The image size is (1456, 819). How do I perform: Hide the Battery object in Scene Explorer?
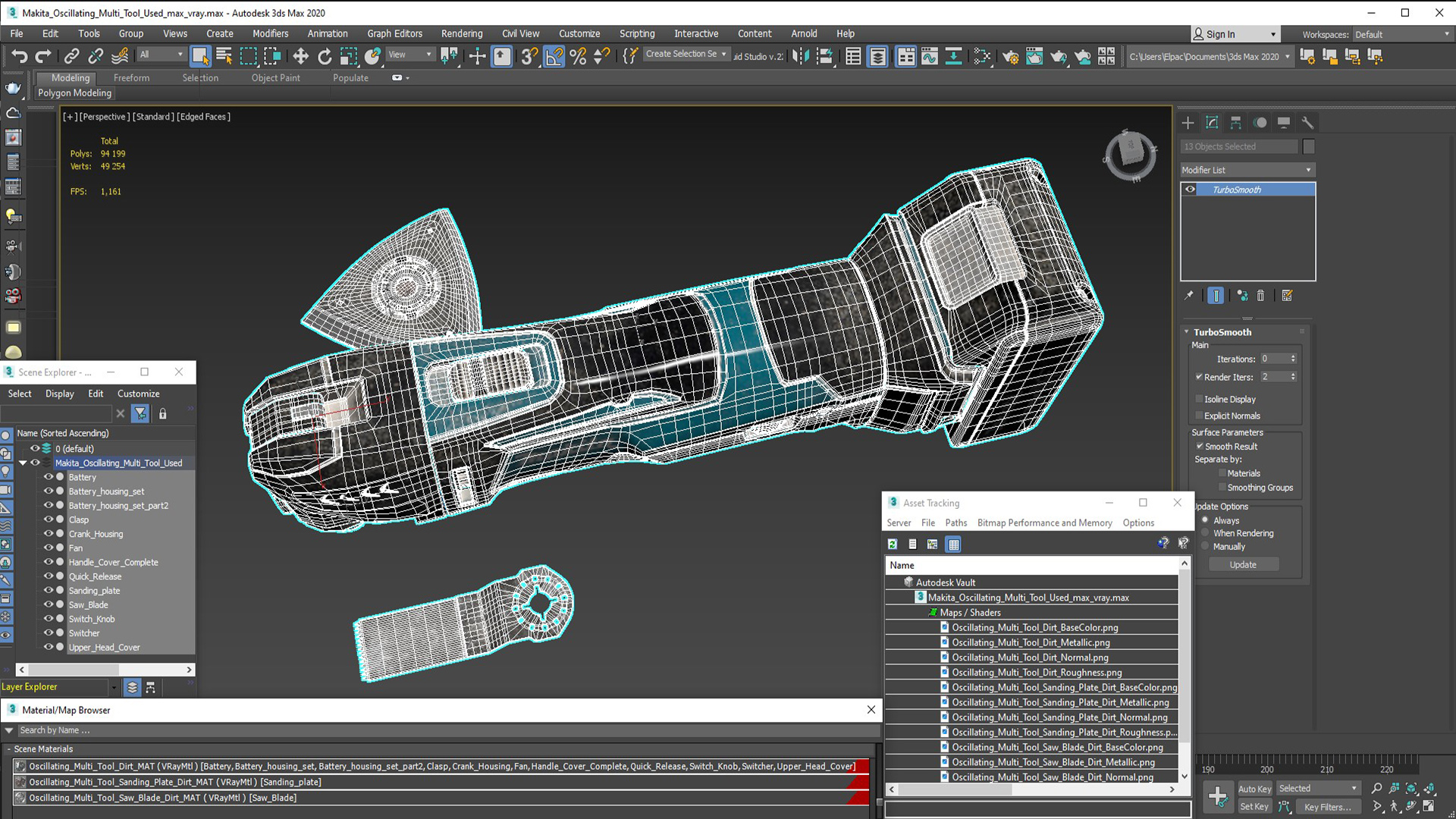click(x=49, y=477)
